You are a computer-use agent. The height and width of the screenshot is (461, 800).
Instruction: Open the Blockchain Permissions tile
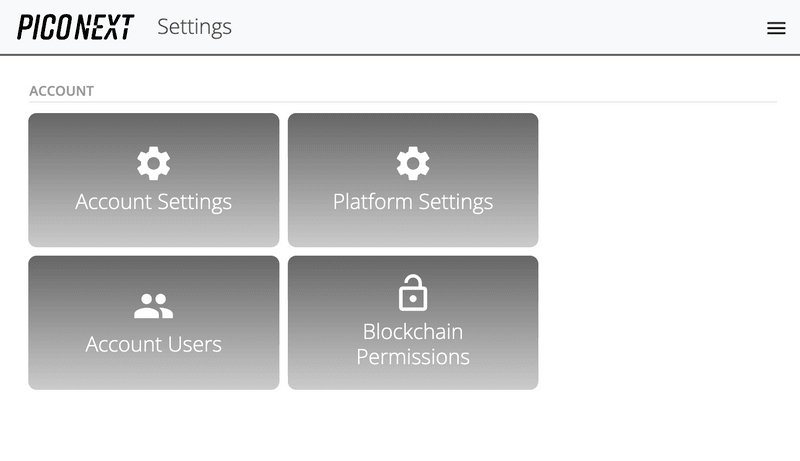(413, 322)
